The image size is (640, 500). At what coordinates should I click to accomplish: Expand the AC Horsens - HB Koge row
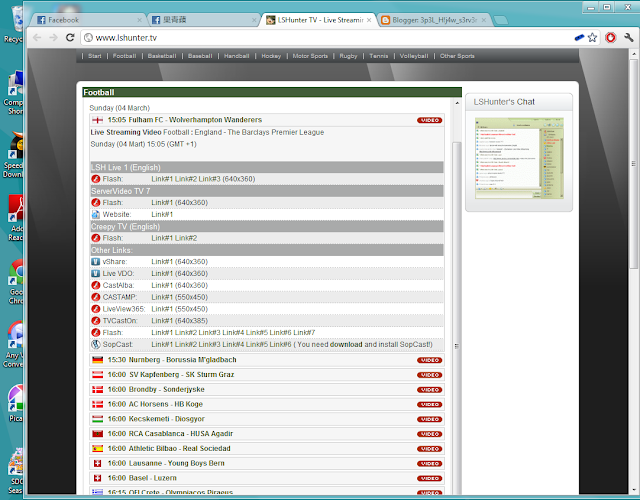267,404
